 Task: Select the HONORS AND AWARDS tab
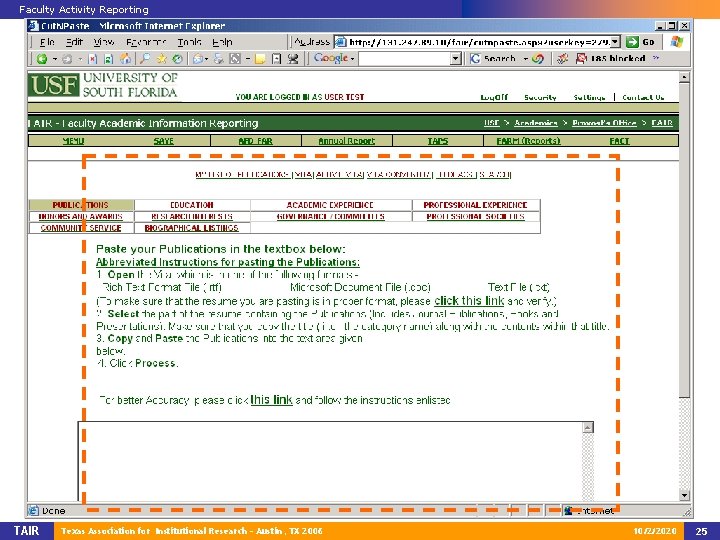(81, 216)
